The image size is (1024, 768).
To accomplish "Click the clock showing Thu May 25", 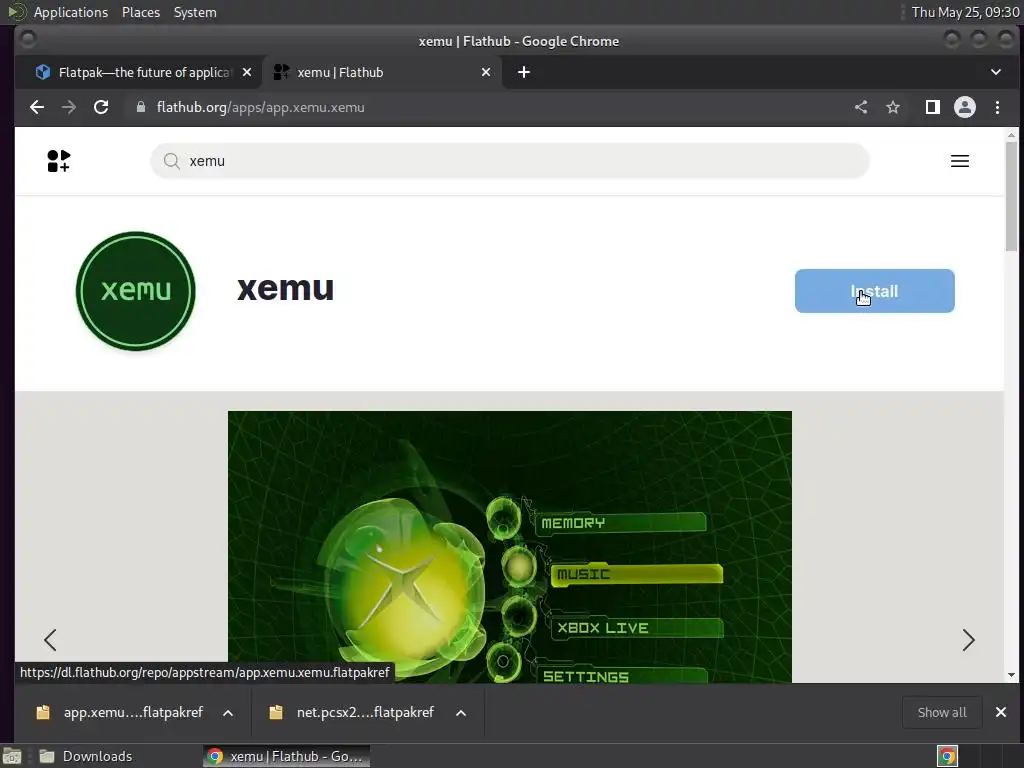I will pyautogui.click(x=965, y=12).
